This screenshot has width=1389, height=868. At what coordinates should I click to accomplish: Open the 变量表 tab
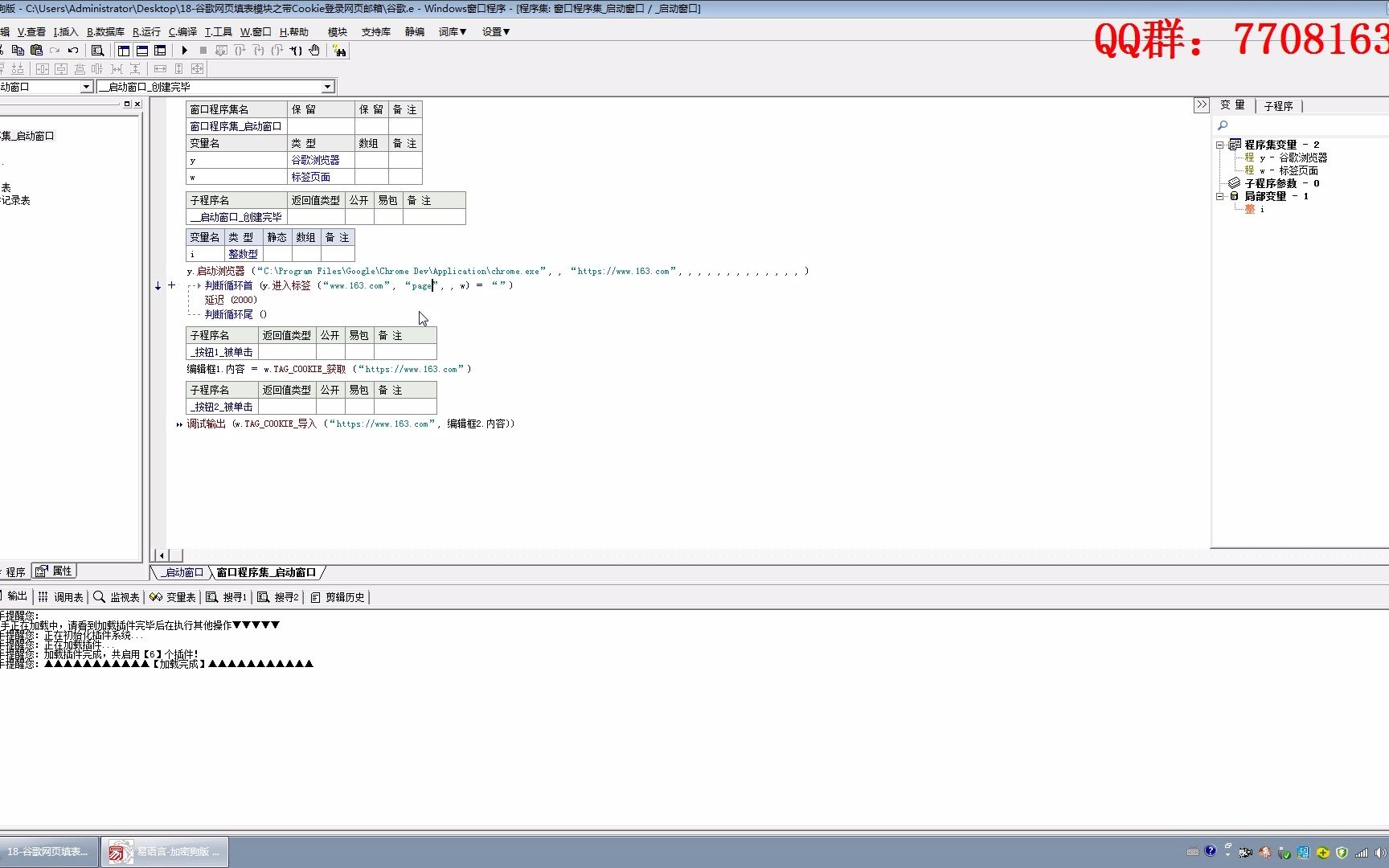tap(173, 596)
